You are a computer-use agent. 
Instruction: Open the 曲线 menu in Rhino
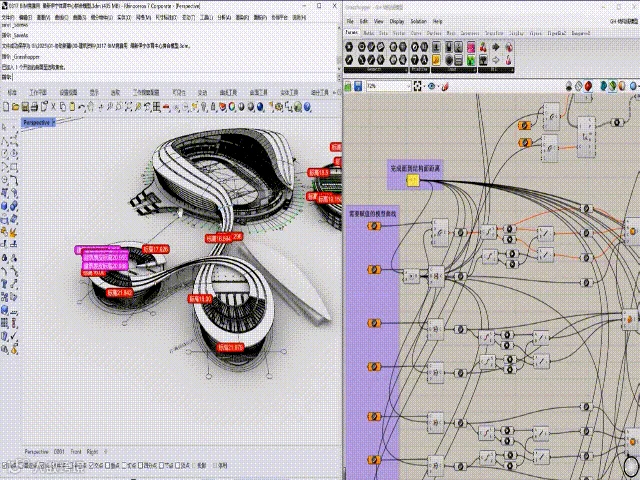pyautogui.click(x=61, y=18)
